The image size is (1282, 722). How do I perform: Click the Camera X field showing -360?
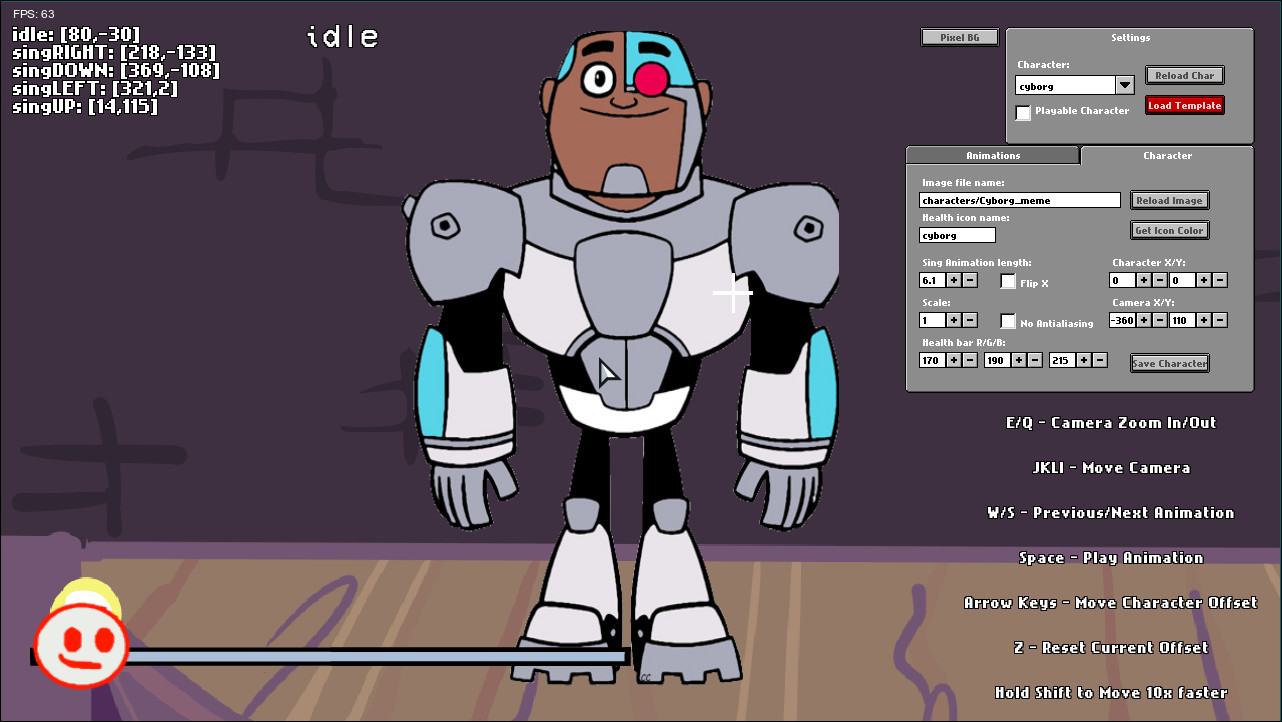point(1122,320)
